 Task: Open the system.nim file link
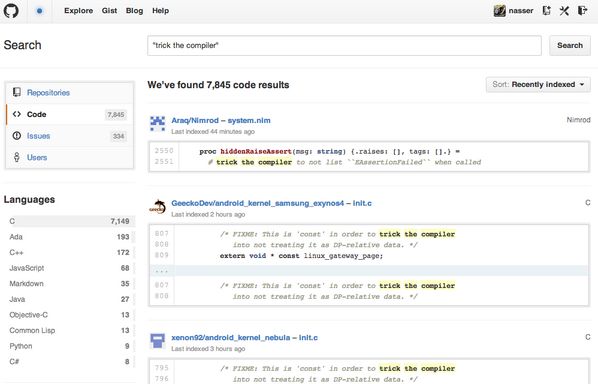[x=249, y=121]
